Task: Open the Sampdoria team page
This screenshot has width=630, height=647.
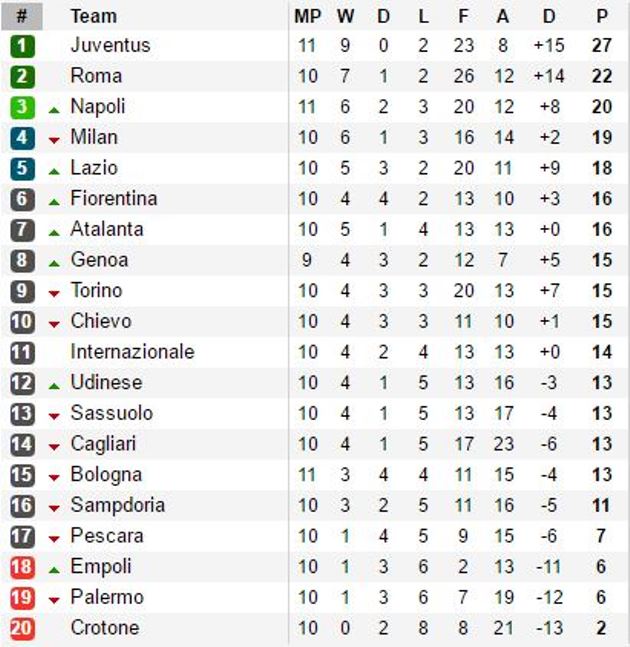Action: [x=117, y=506]
